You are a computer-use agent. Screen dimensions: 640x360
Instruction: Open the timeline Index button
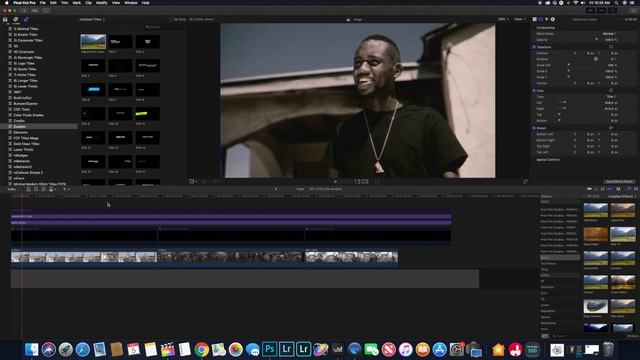click(x=11, y=189)
